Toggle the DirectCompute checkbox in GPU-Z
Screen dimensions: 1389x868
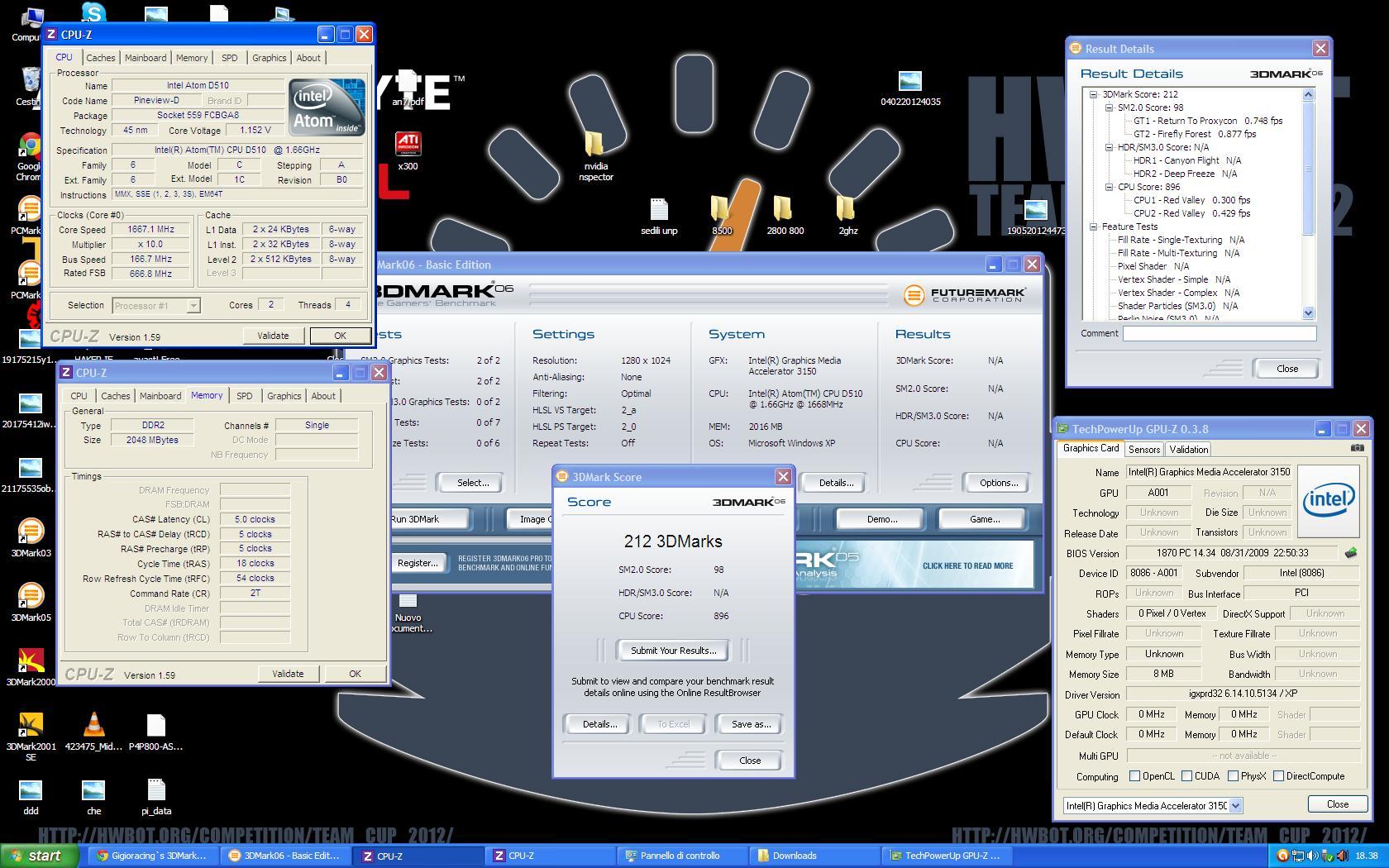pos(1278,776)
